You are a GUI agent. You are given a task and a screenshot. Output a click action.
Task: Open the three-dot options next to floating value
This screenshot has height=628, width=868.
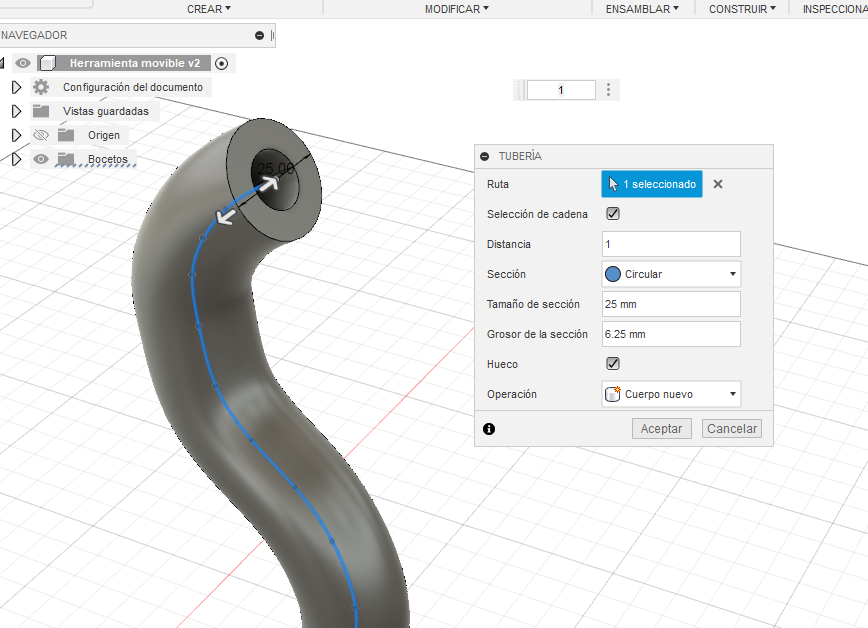pos(608,90)
